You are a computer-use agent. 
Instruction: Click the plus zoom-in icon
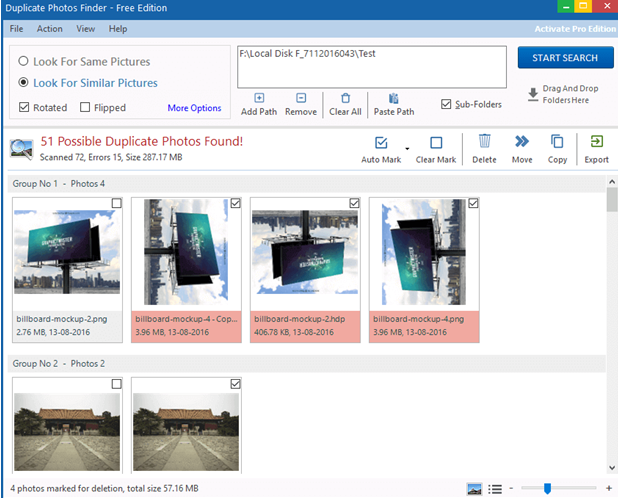[609, 488]
